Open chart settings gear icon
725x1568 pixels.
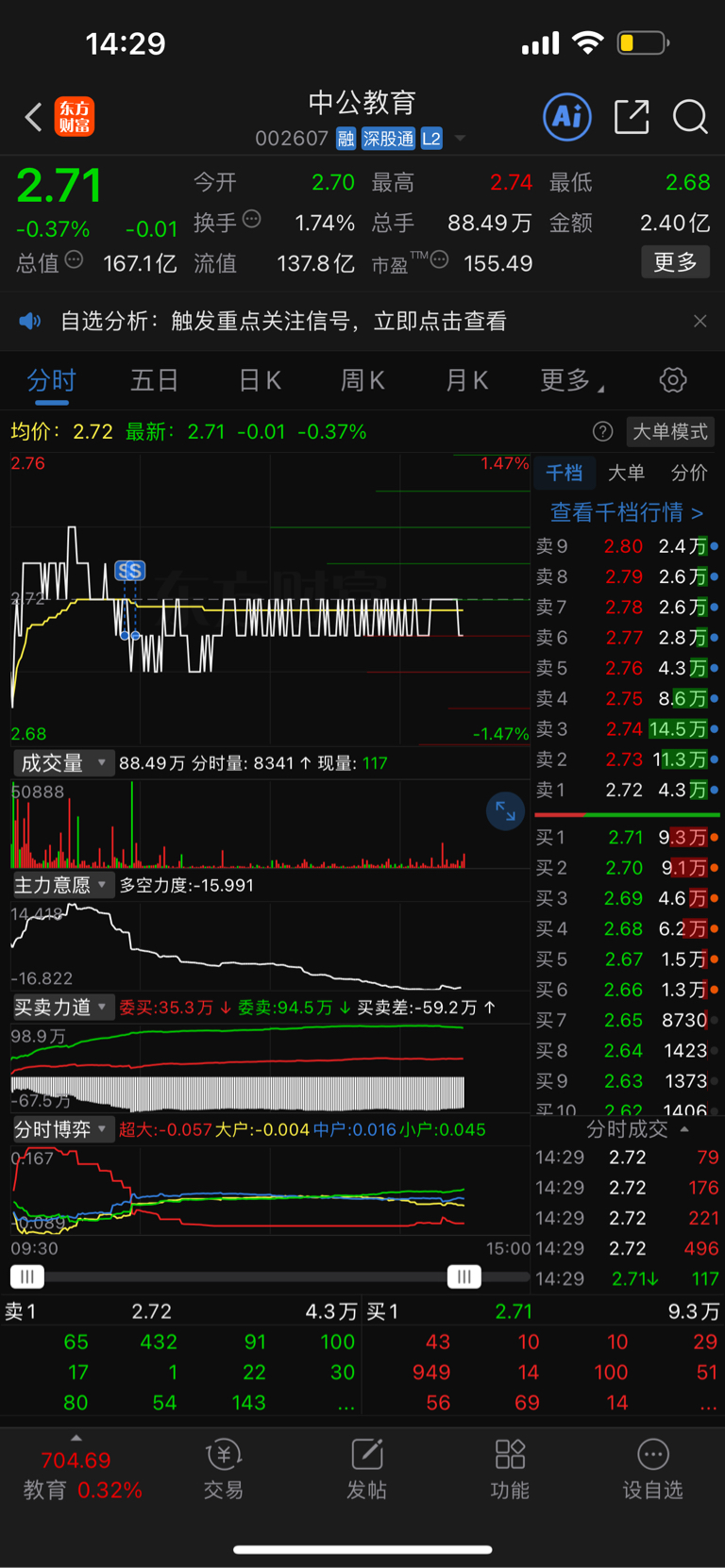coord(673,380)
